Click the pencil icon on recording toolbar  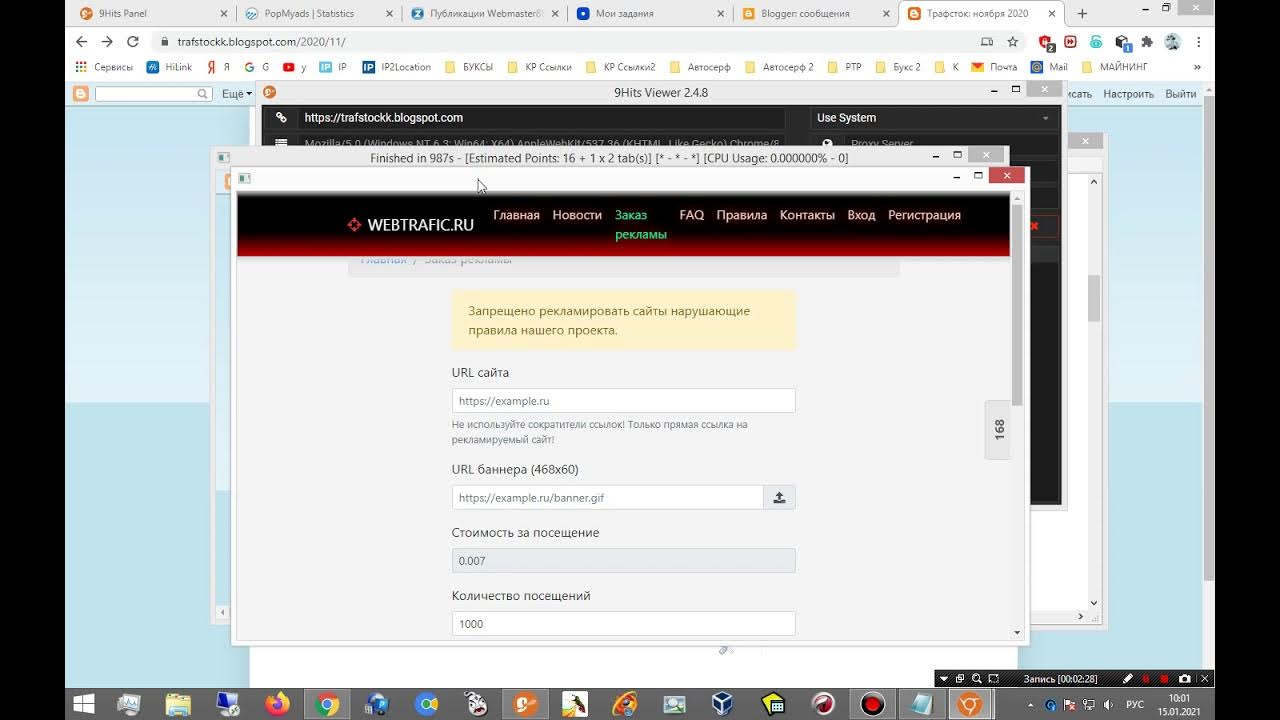[x=1128, y=679]
